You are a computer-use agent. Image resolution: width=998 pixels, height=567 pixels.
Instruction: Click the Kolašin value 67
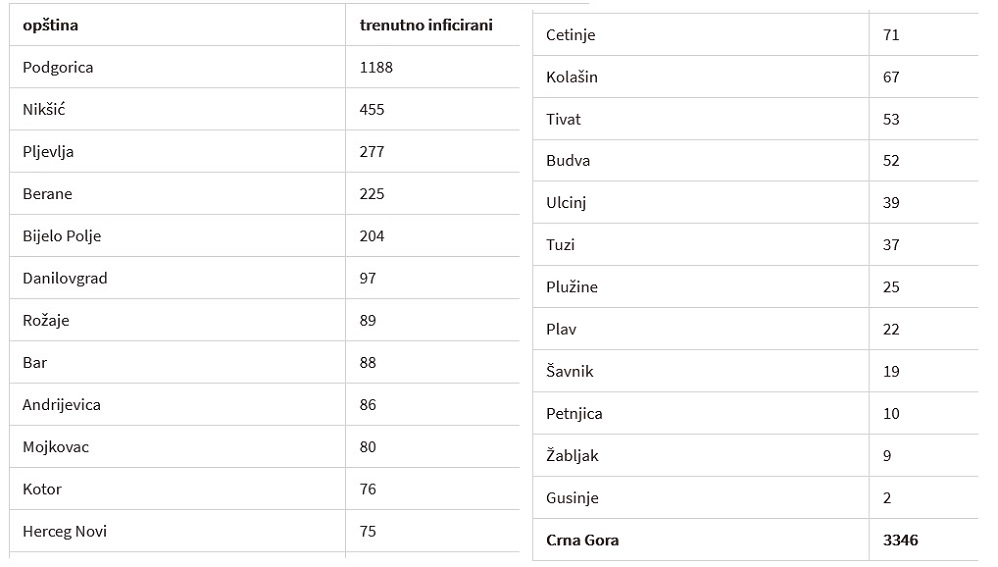[x=891, y=78]
